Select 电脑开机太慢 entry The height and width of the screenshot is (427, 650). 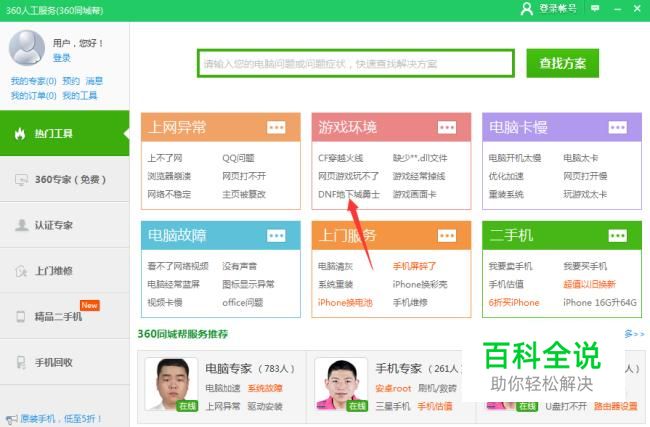tap(514, 158)
